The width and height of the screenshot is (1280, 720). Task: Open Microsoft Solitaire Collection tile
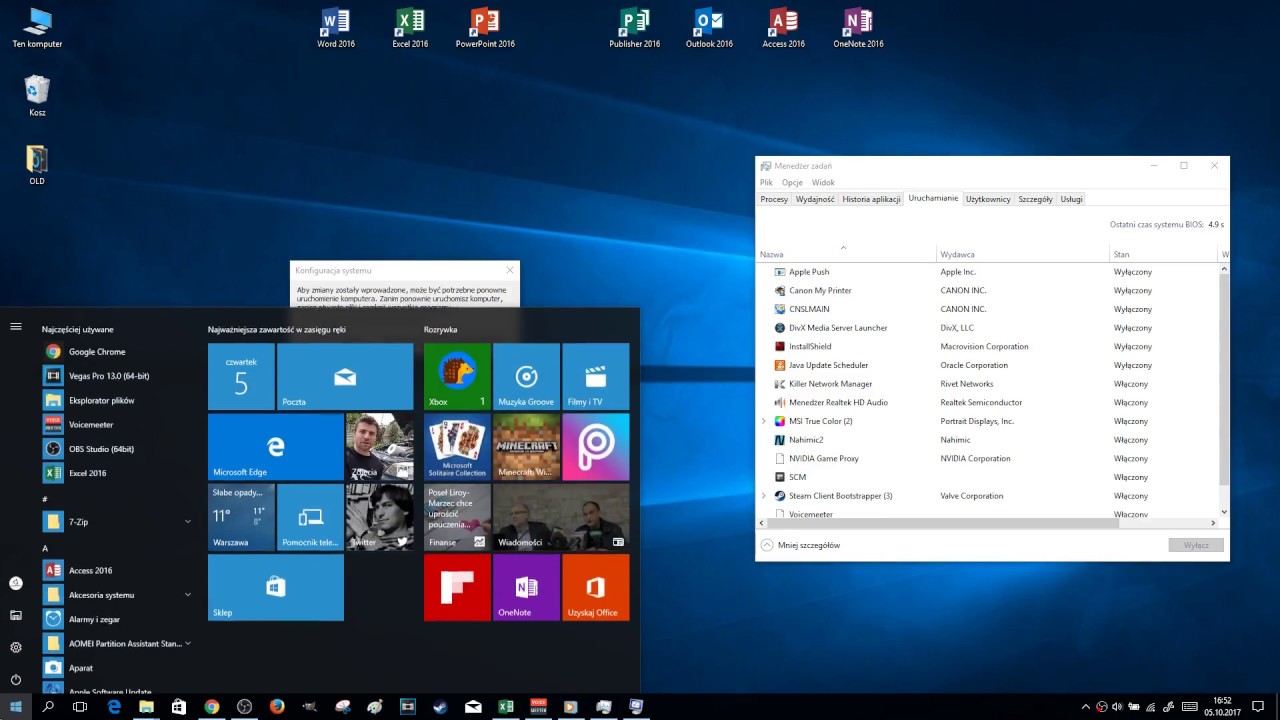457,447
